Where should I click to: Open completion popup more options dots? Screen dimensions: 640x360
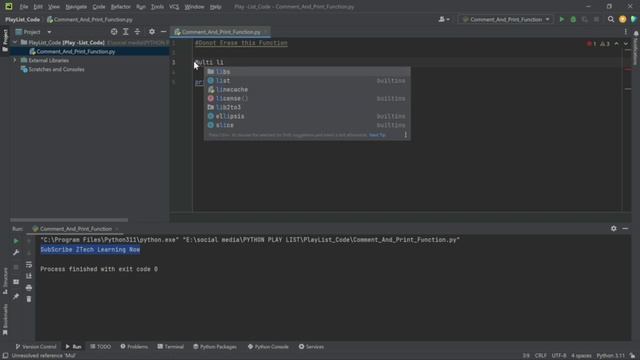[405, 135]
